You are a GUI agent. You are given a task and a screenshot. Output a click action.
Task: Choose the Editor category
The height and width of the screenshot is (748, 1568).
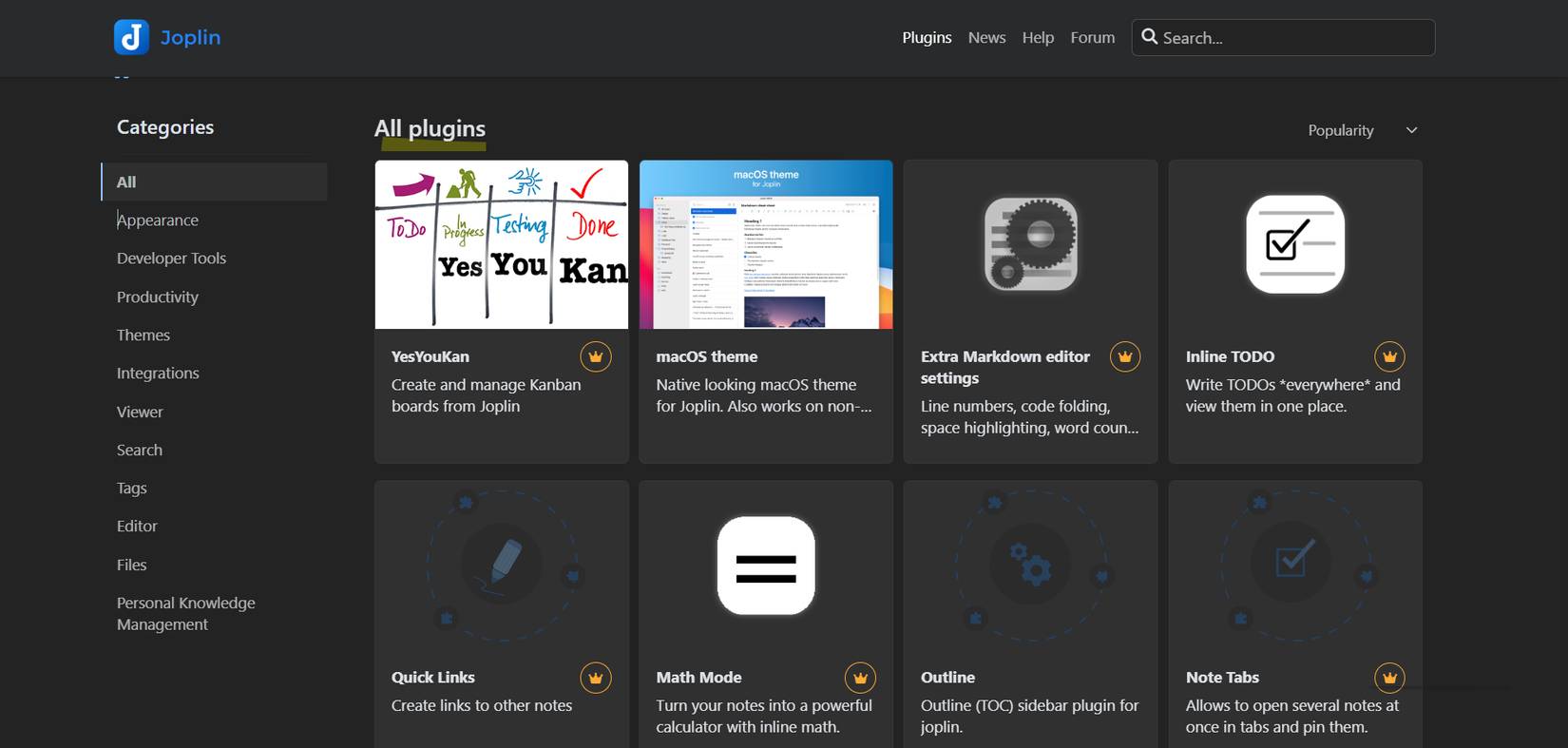coord(137,526)
